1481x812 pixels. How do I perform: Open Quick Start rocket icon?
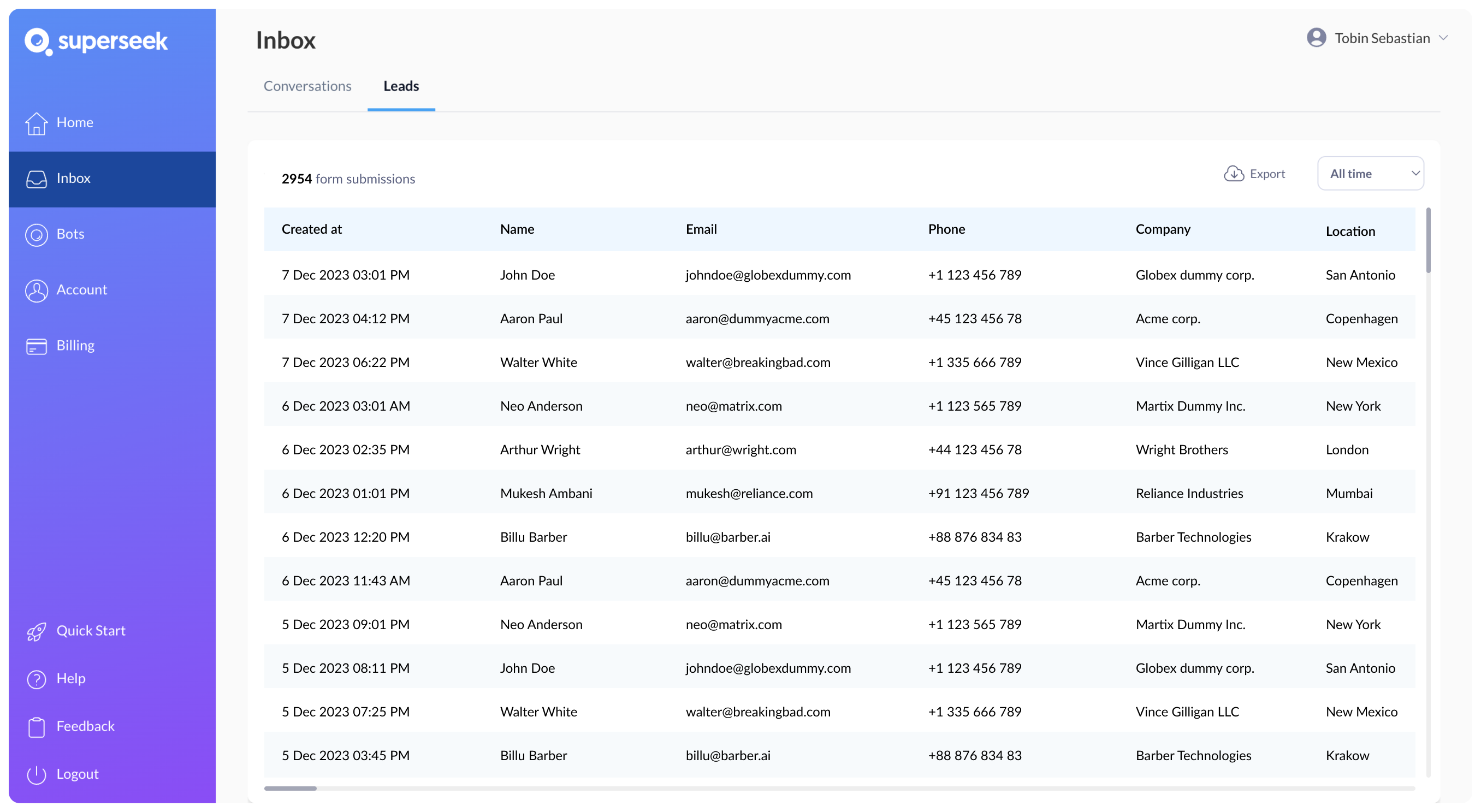(36, 631)
